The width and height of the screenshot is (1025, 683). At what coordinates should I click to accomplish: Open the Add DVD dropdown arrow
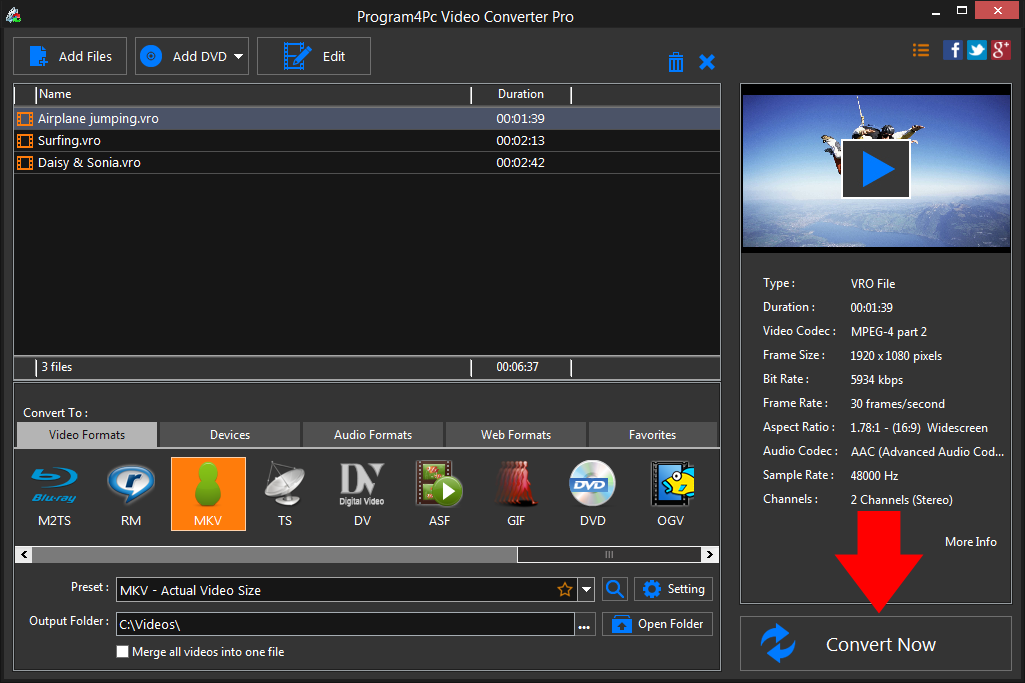pyautogui.click(x=239, y=57)
